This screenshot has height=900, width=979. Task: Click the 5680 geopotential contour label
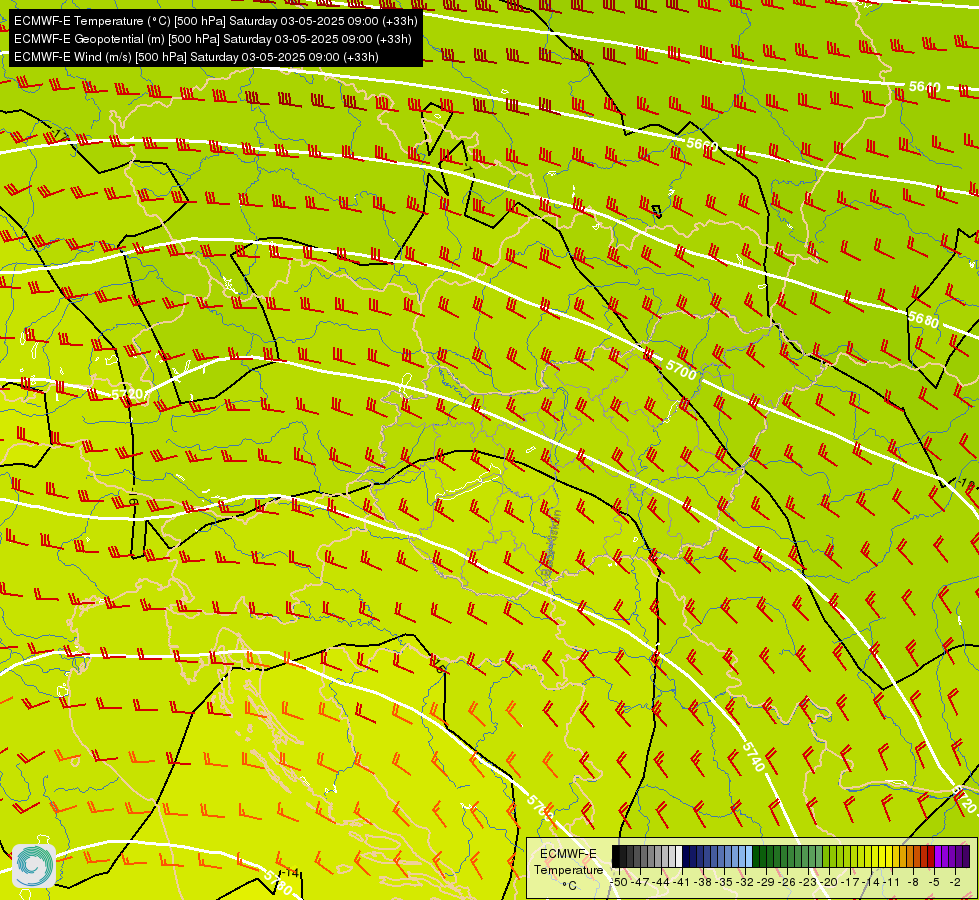click(923, 319)
